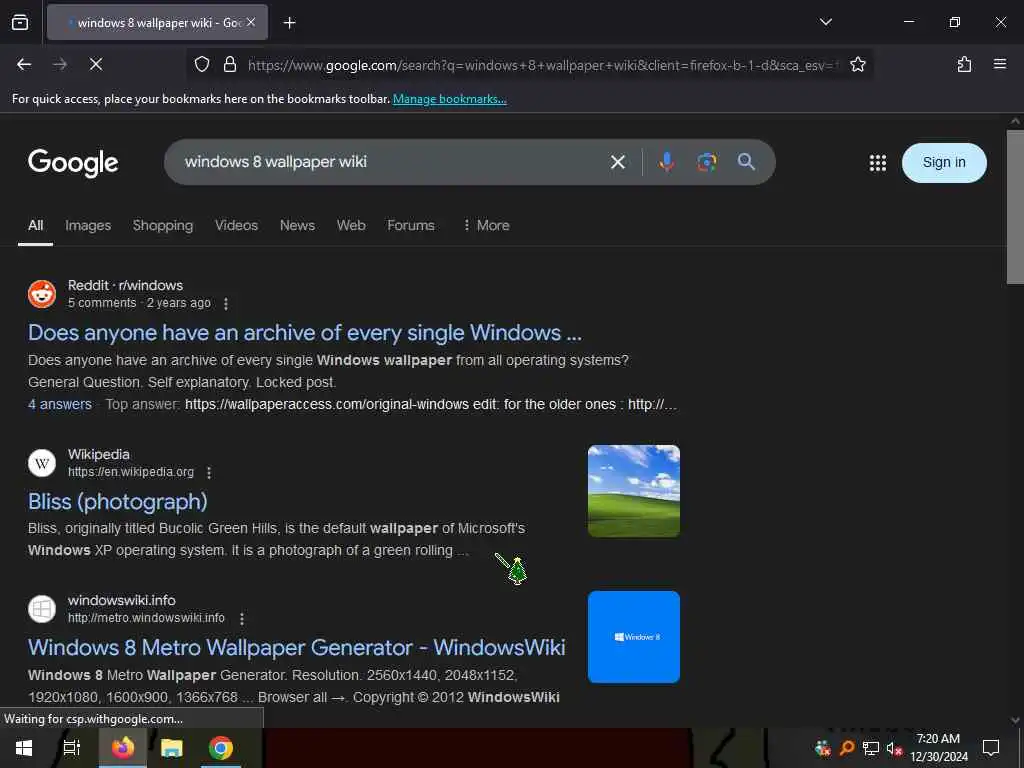Open a new tab with plus button

point(289,23)
